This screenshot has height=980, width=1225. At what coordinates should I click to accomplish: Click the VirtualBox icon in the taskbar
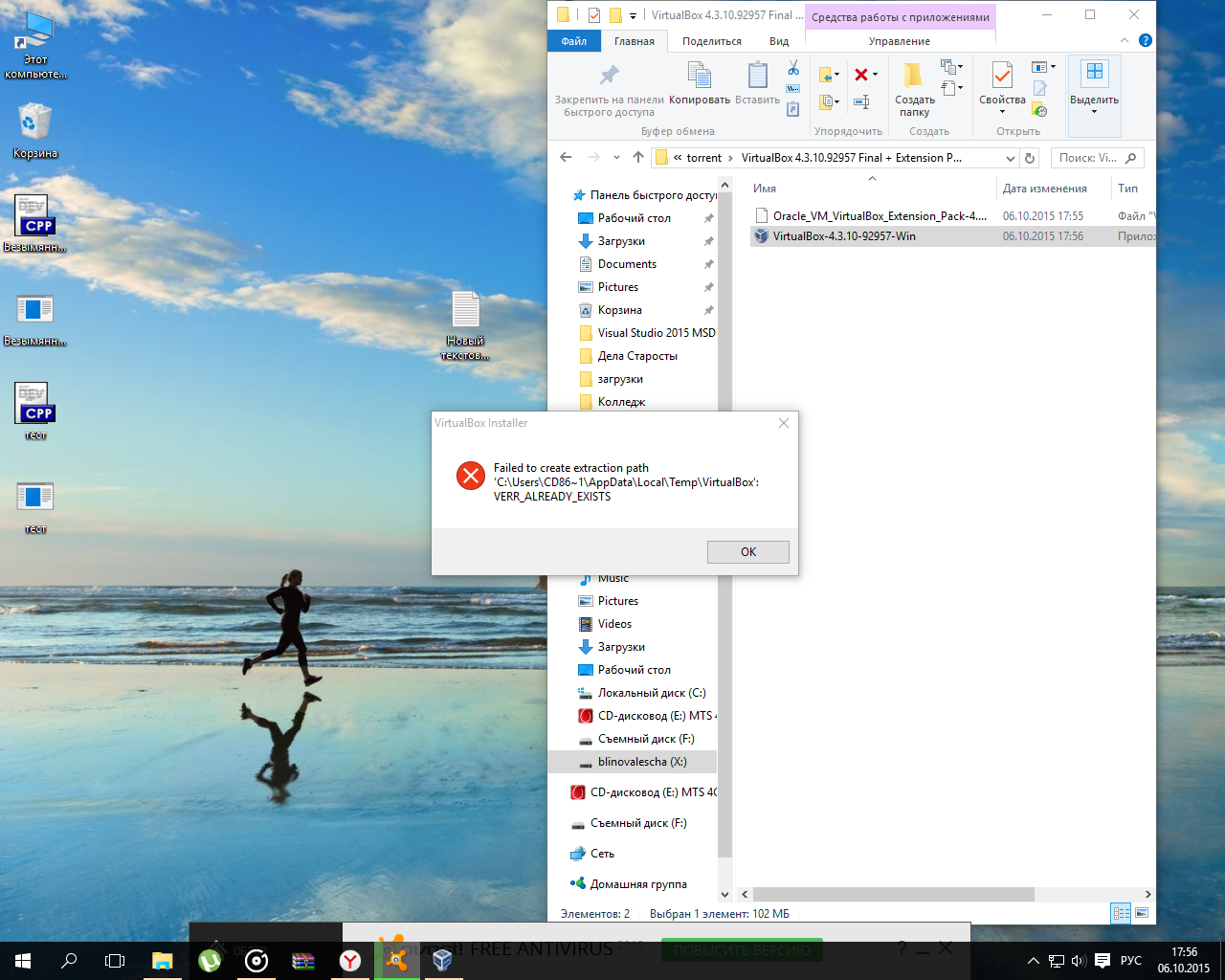click(442, 960)
